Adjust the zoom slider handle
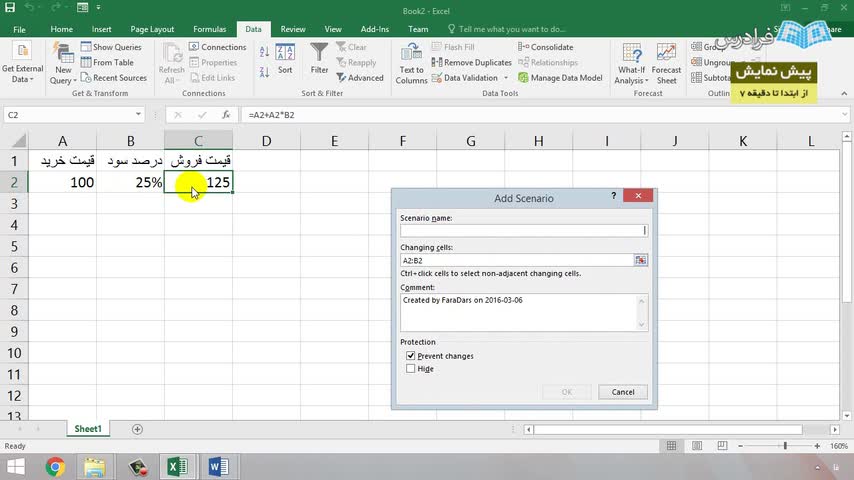This screenshot has height=480, width=854. coord(785,446)
